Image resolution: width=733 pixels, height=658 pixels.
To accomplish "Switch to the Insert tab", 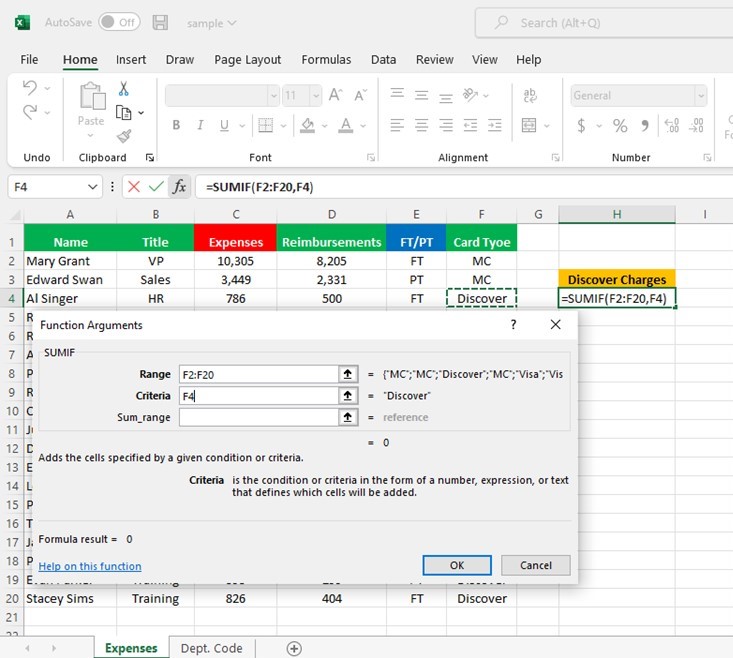I will tap(131, 60).
